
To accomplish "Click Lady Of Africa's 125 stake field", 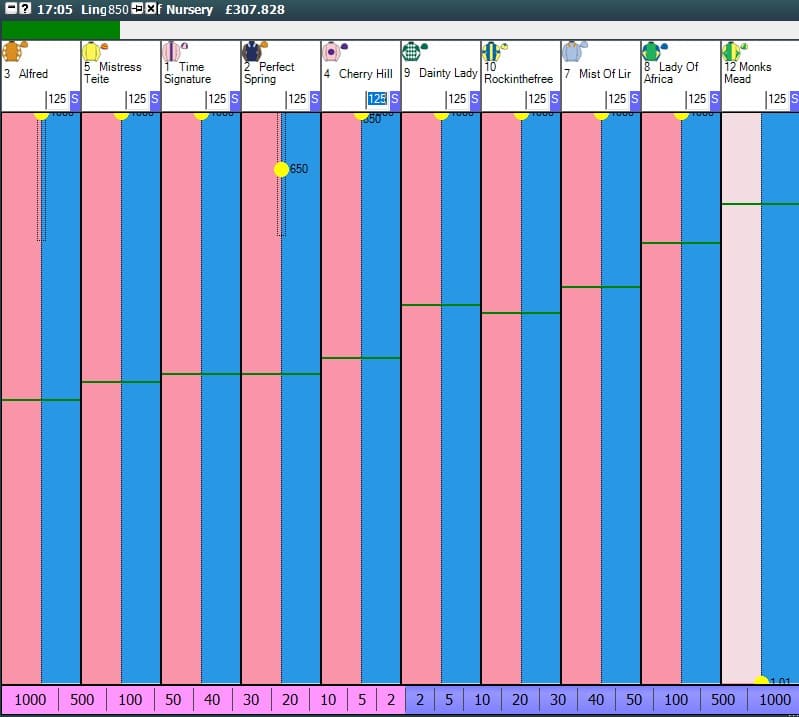I will click(x=698, y=99).
